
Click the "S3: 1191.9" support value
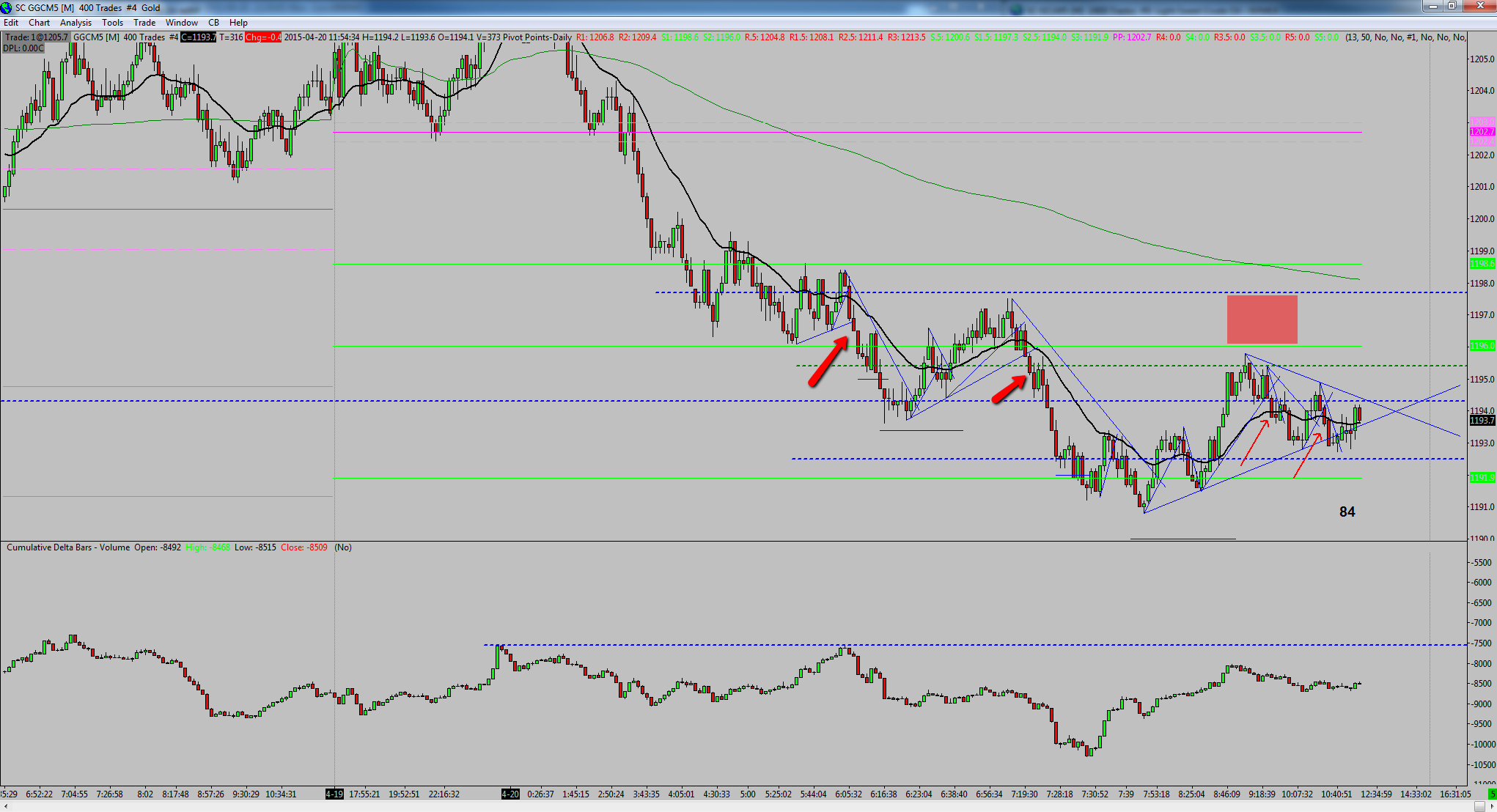tap(1089, 37)
